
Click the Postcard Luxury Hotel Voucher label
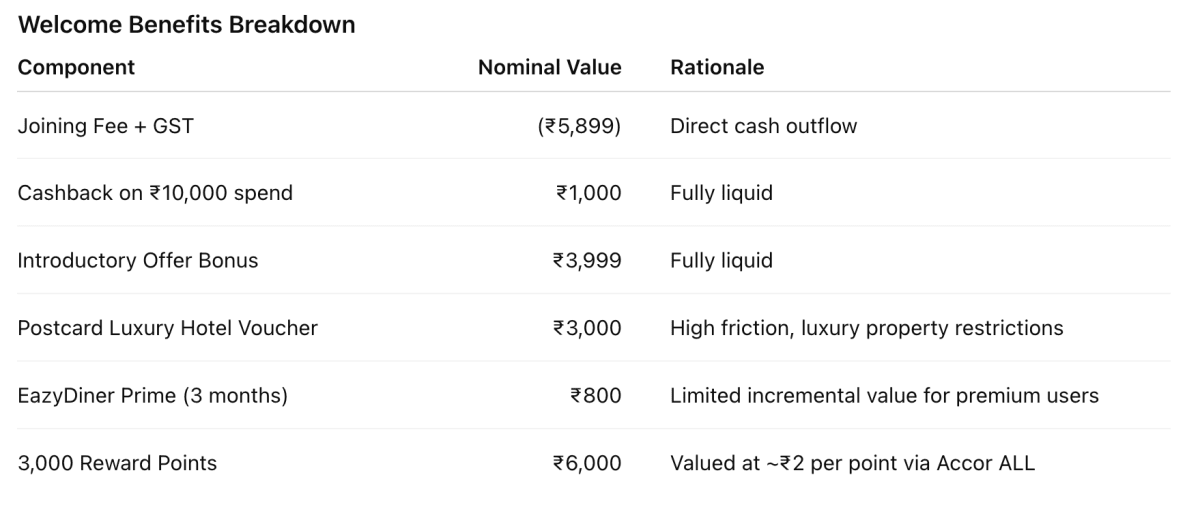tap(167, 328)
